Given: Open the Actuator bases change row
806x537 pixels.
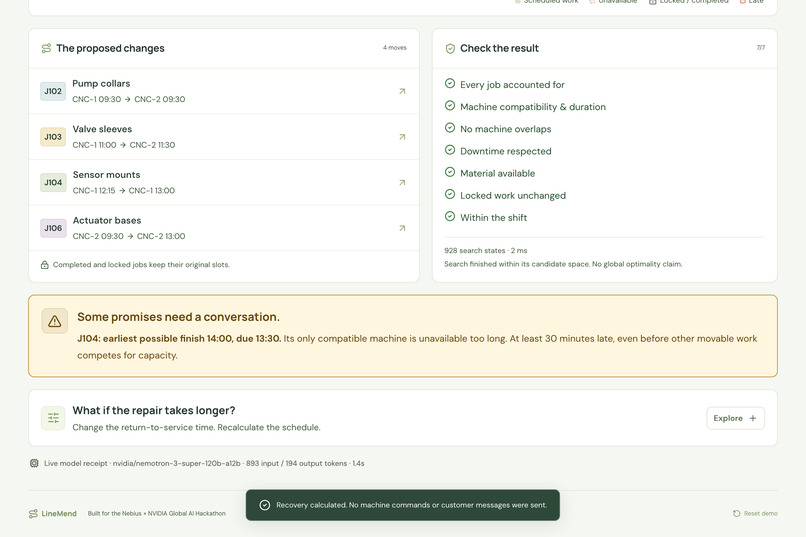Looking at the screenshot, I should tap(224, 228).
